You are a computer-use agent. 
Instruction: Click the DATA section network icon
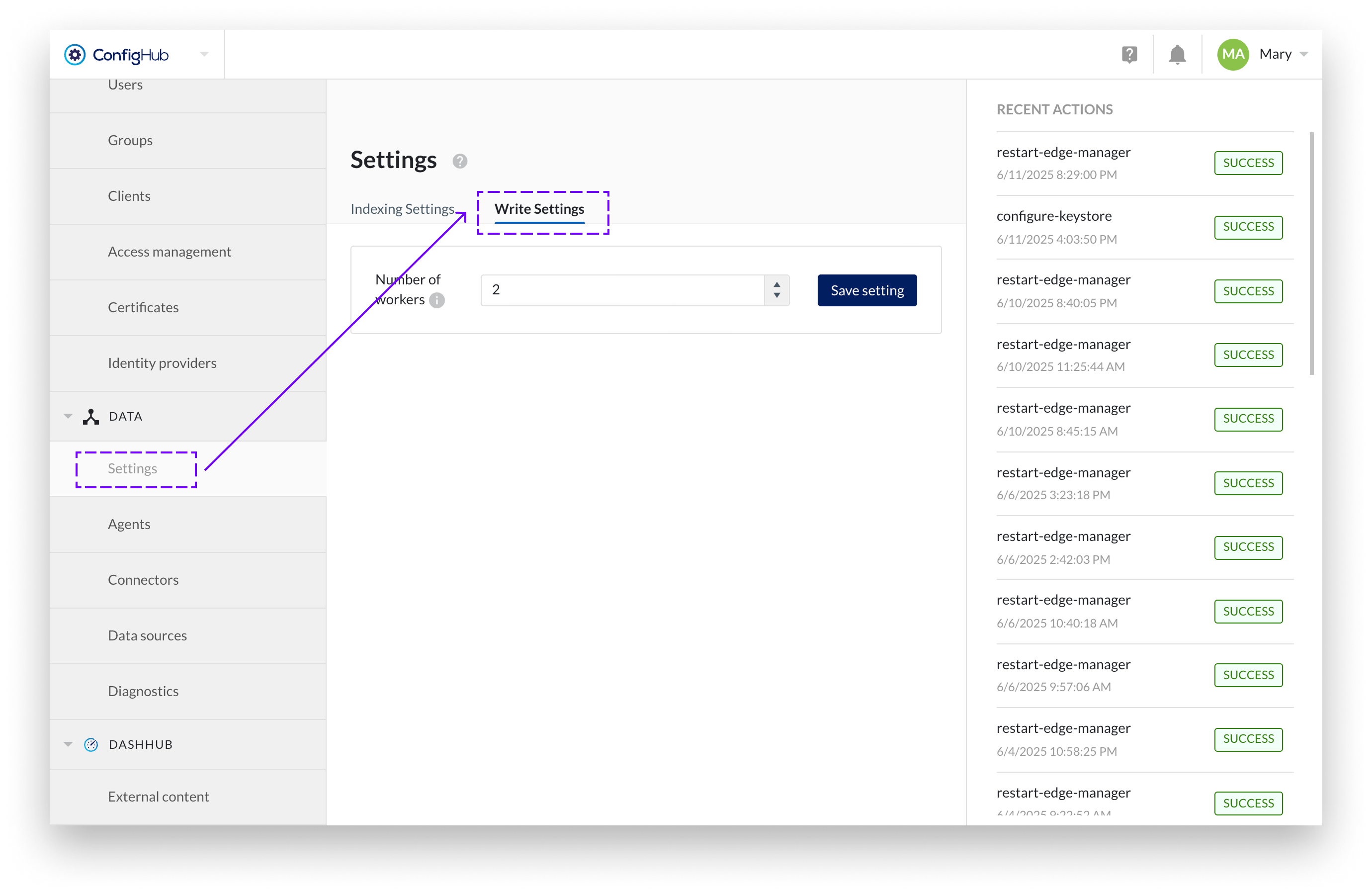tap(90, 416)
